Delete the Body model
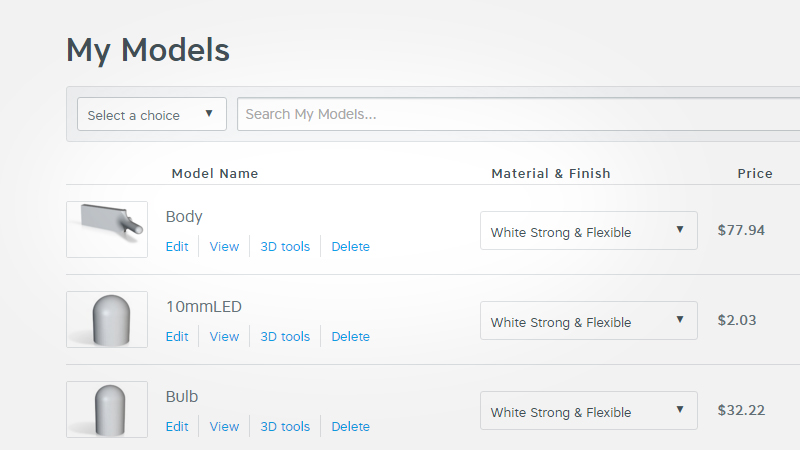Image resolution: width=800 pixels, height=450 pixels. tap(351, 246)
